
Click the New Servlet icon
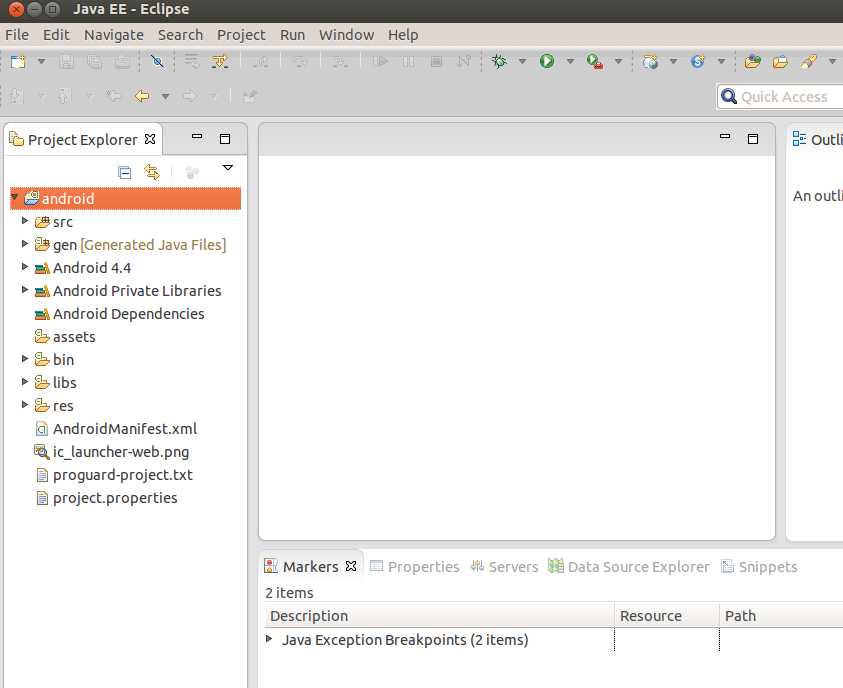pyautogui.click(x=698, y=61)
